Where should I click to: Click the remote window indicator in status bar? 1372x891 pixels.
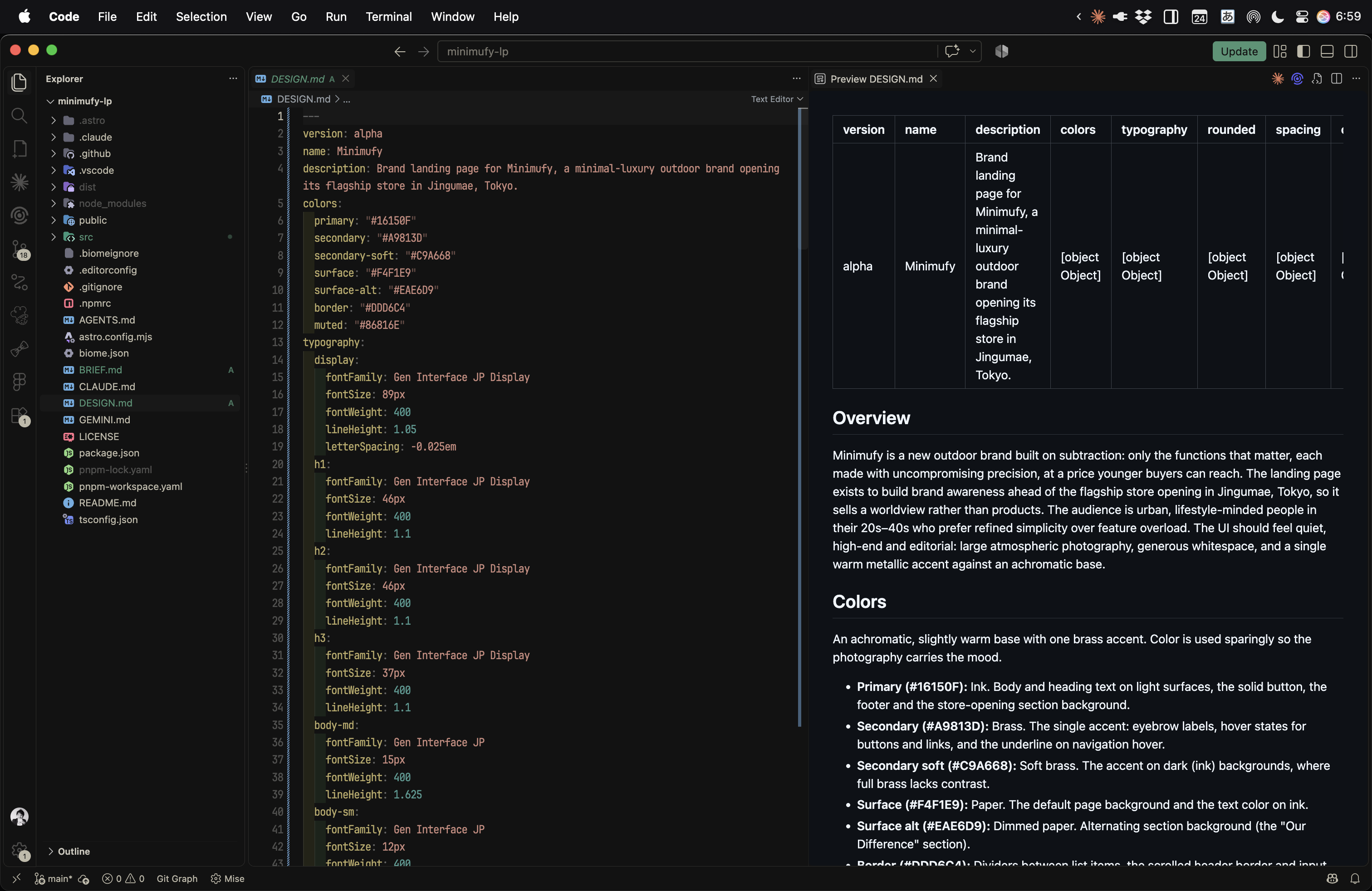click(x=16, y=878)
